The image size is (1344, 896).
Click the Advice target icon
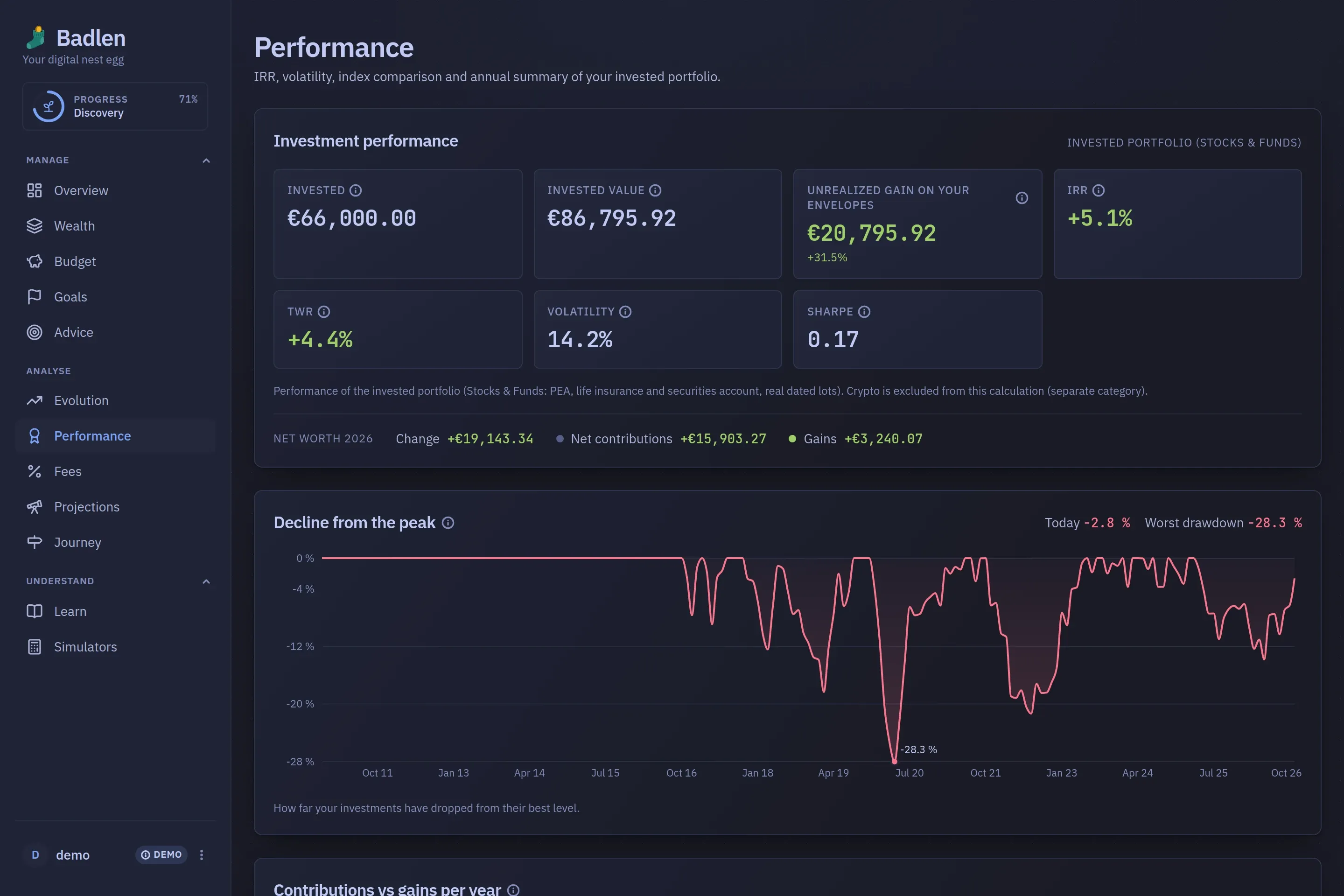[34, 332]
